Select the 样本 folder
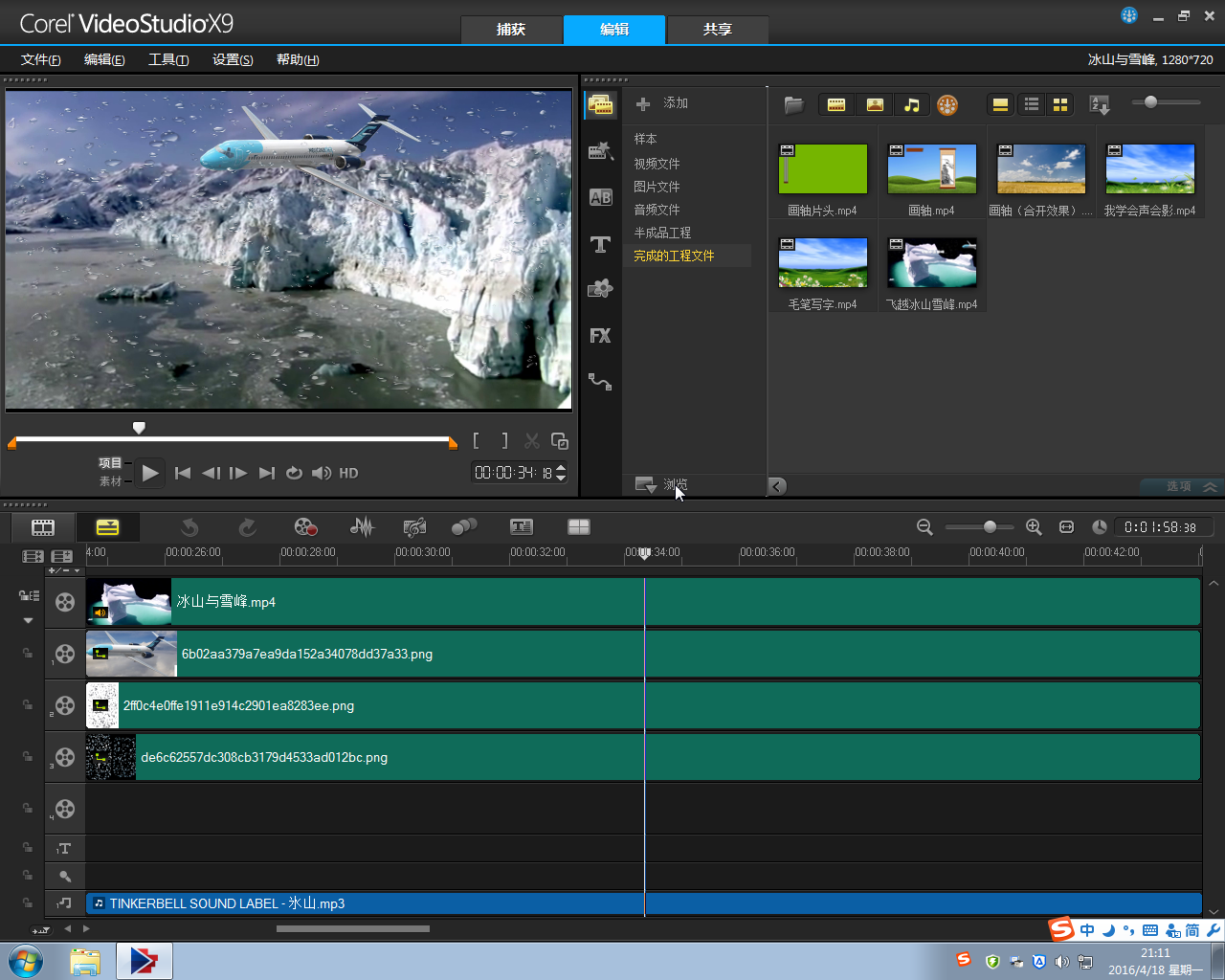Viewport: 1225px width, 980px height. [x=645, y=139]
